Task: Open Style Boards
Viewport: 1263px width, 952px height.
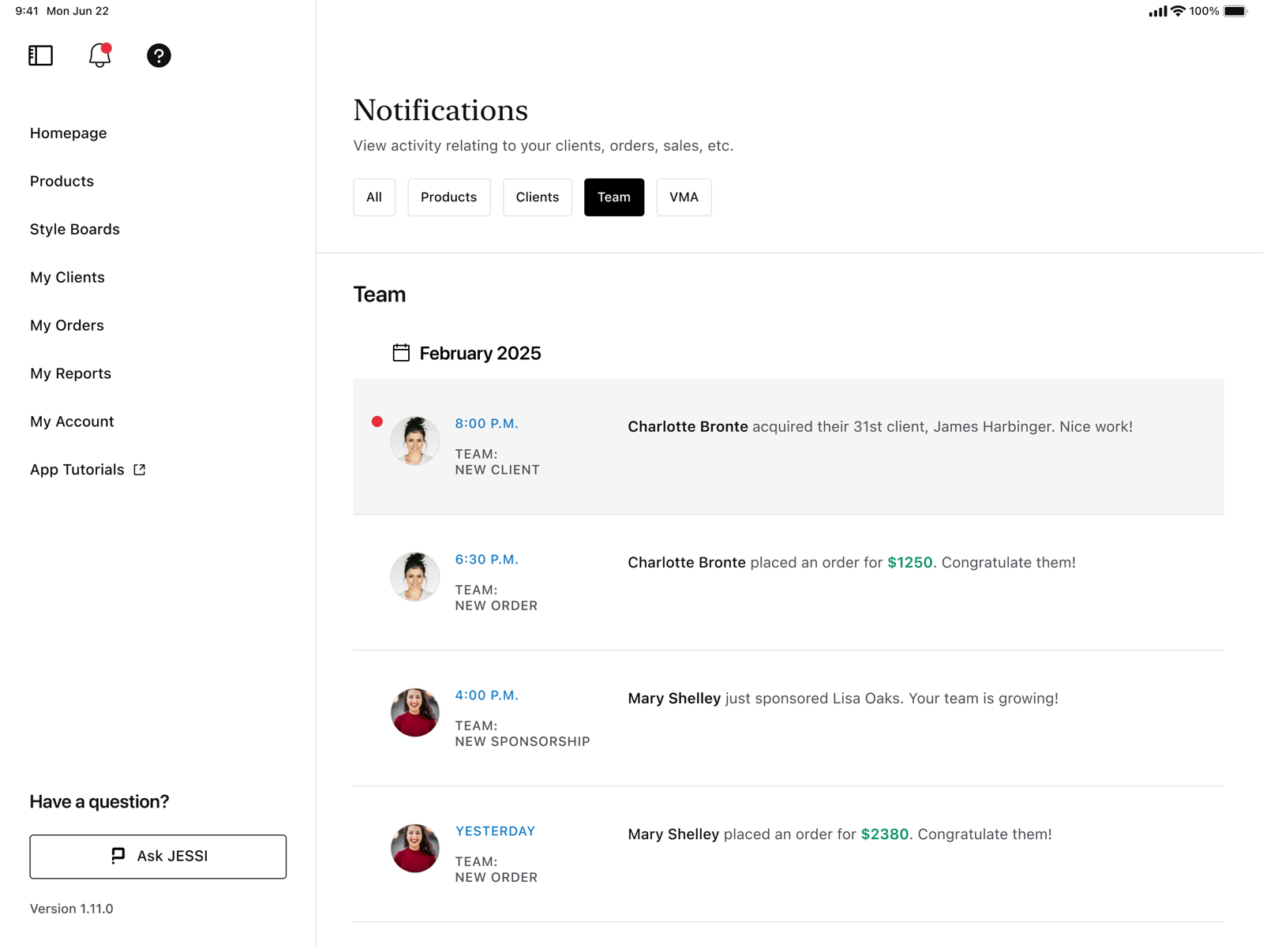Action: (75, 230)
